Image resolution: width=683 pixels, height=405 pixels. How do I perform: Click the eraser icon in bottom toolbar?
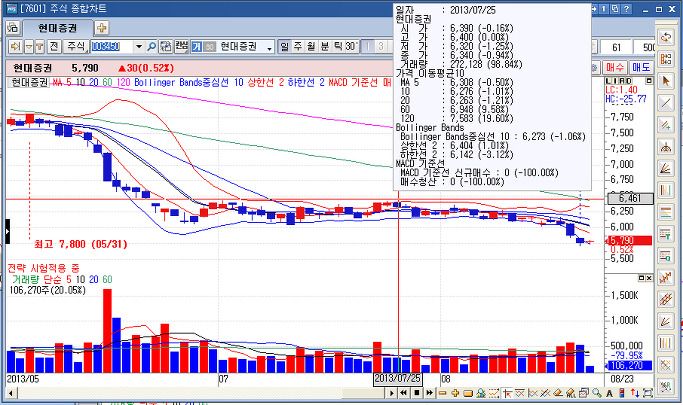tap(558, 393)
